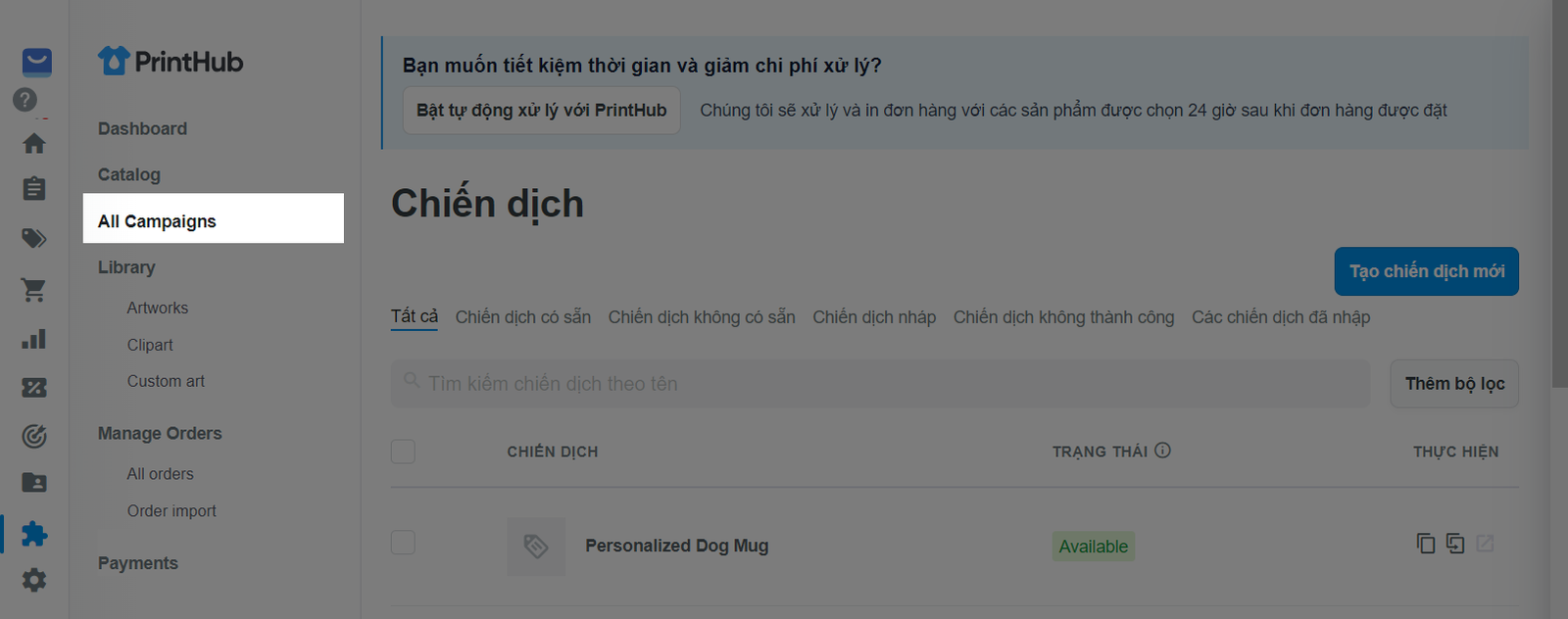Open Artworks under Library
Screen dimensions: 1568x619
point(158,308)
